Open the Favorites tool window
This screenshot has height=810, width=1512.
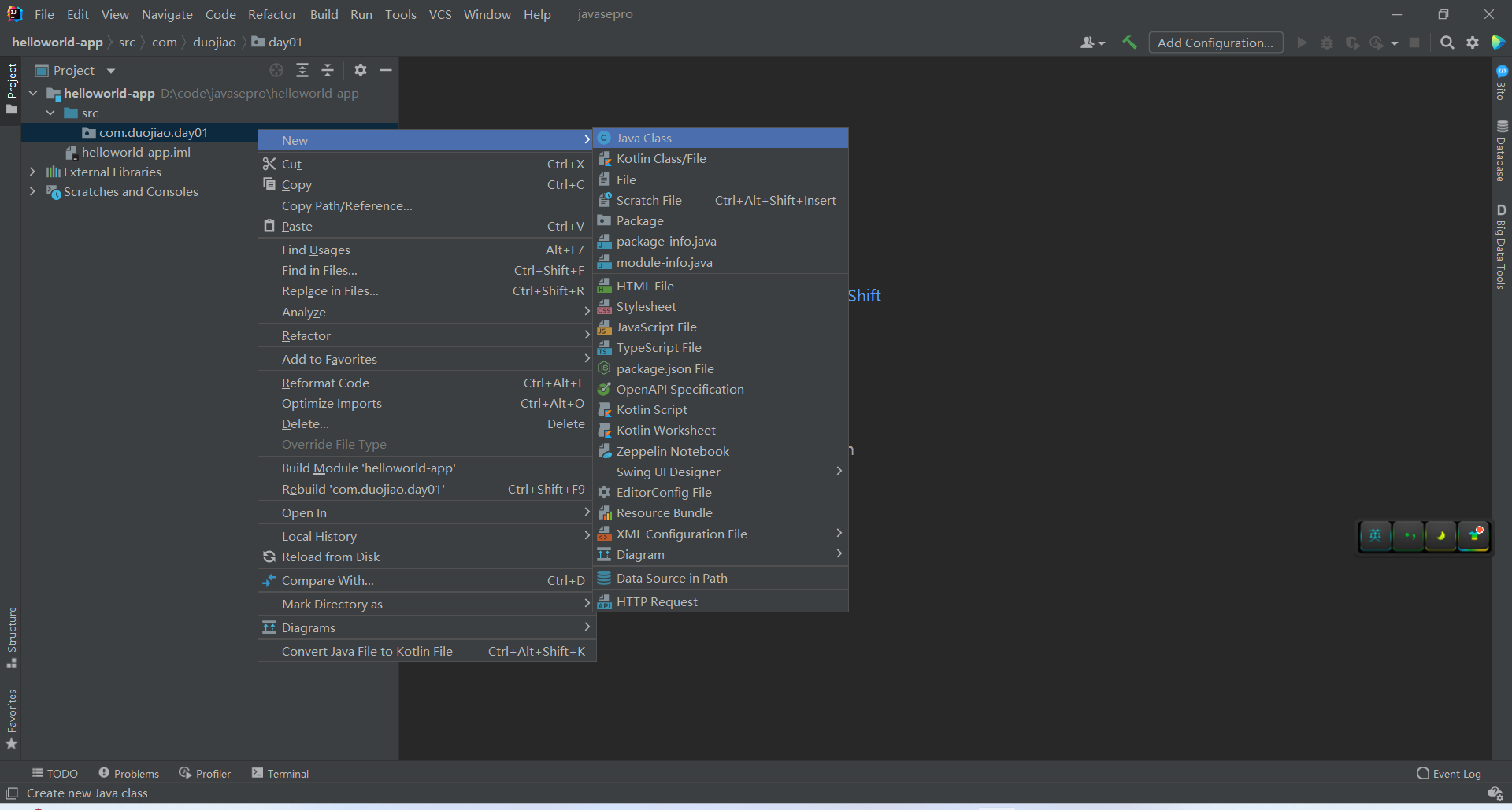(x=11, y=719)
